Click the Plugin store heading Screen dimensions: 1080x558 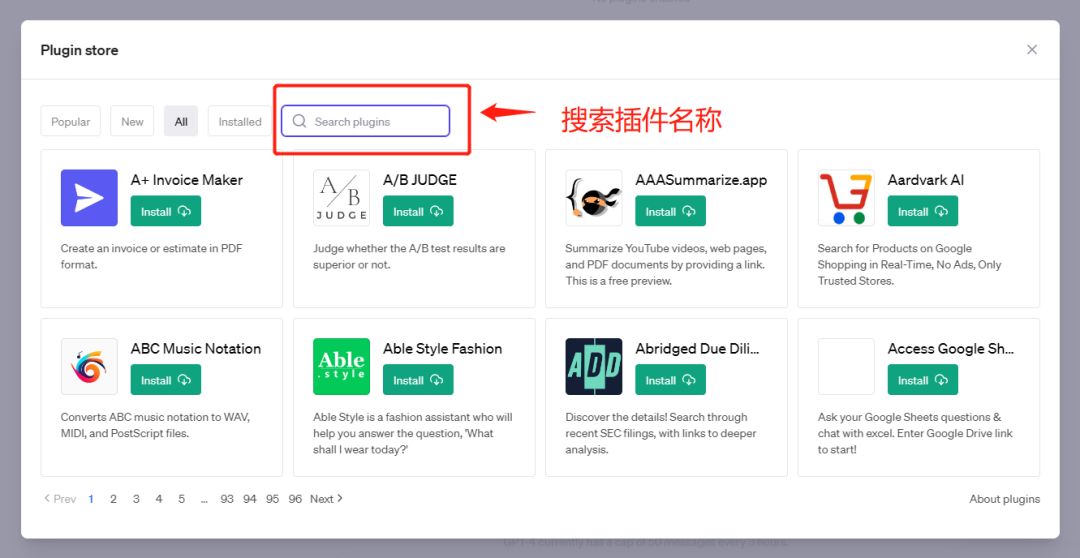(x=79, y=50)
